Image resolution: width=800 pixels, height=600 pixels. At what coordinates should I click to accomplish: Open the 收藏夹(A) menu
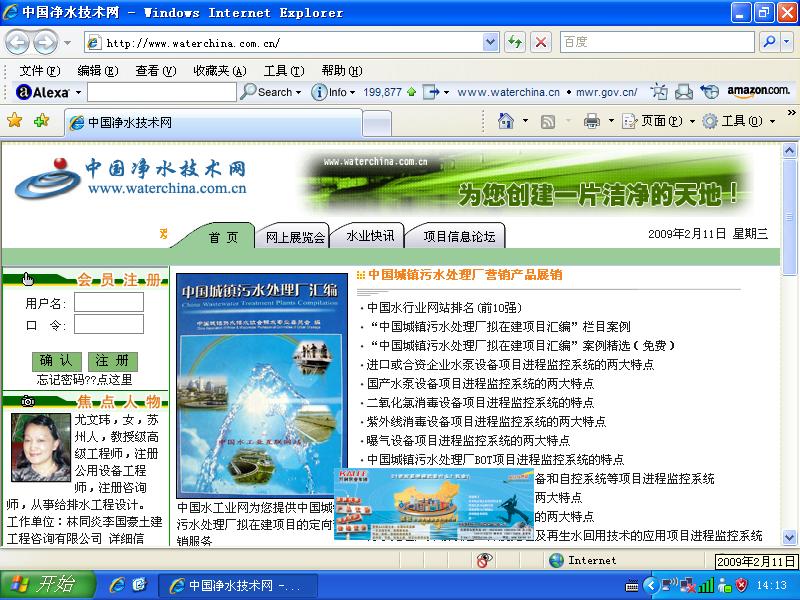(220, 70)
